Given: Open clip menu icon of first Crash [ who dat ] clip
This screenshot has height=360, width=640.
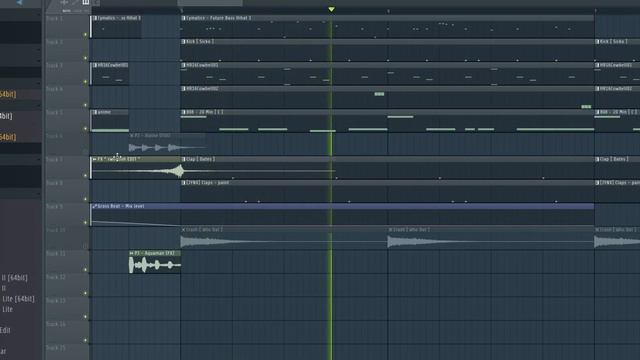Looking at the screenshot, I should coord(183,230).
